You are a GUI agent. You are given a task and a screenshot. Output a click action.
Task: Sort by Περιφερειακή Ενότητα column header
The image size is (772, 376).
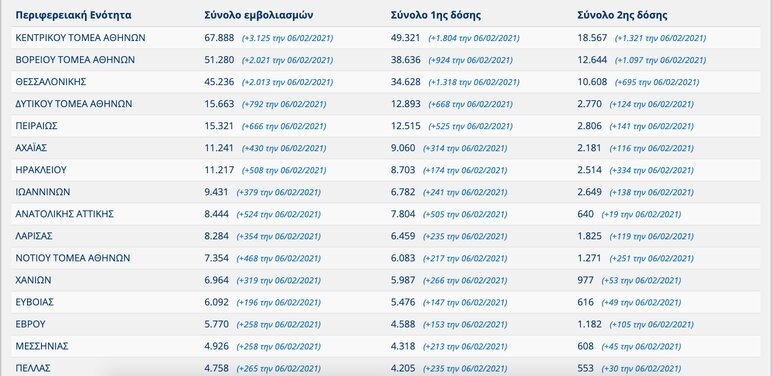(73, 15)
